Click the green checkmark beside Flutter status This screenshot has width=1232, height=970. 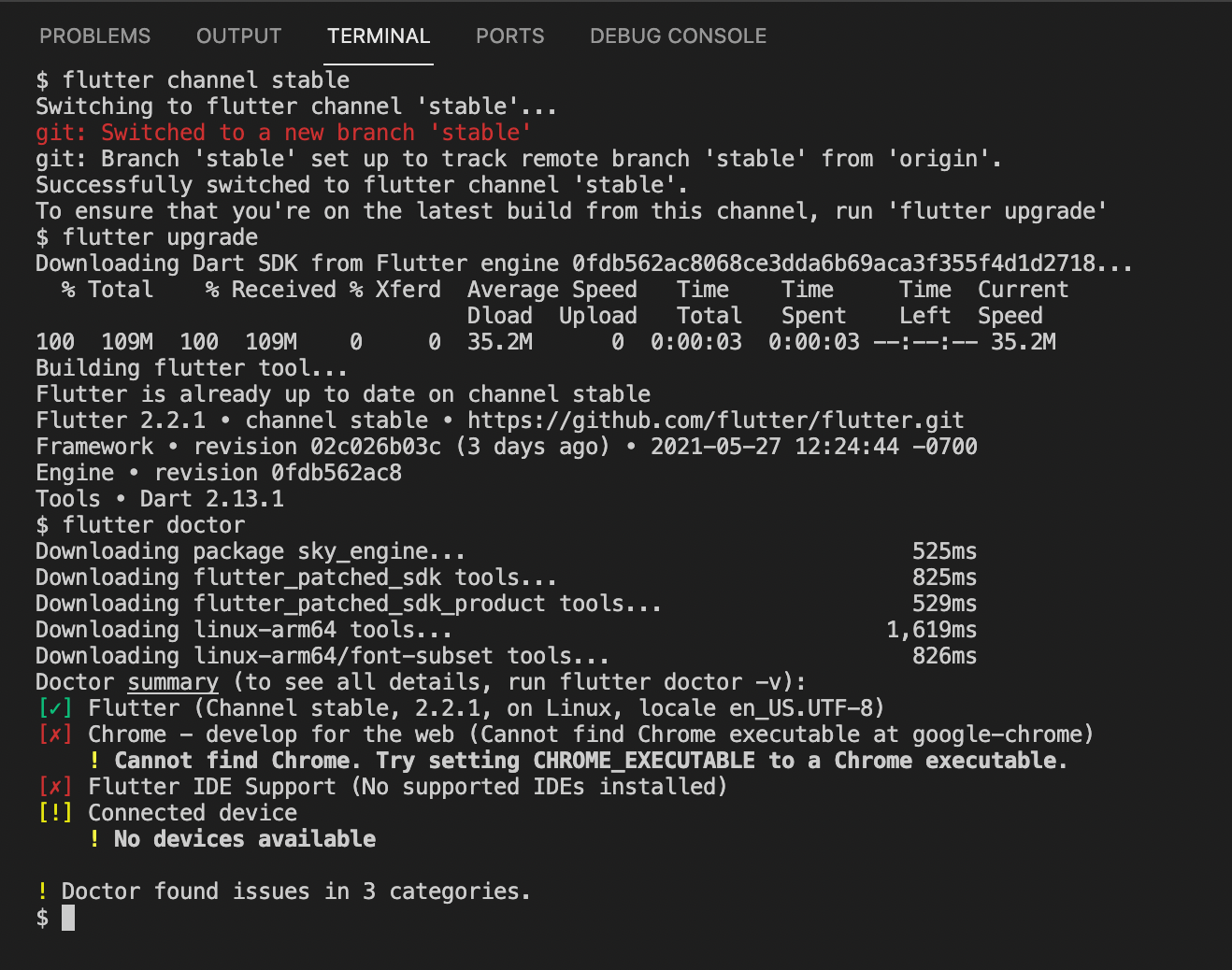pos(54,707)
